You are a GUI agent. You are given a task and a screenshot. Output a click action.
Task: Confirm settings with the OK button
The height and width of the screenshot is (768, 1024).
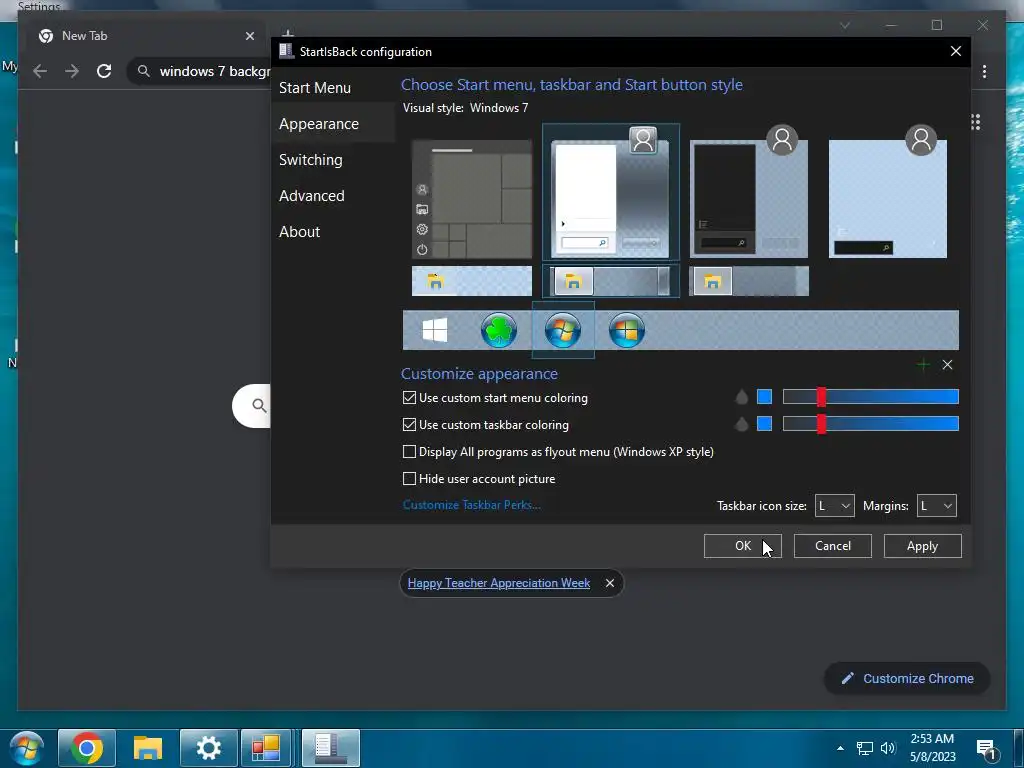click(x=743, y=546)
